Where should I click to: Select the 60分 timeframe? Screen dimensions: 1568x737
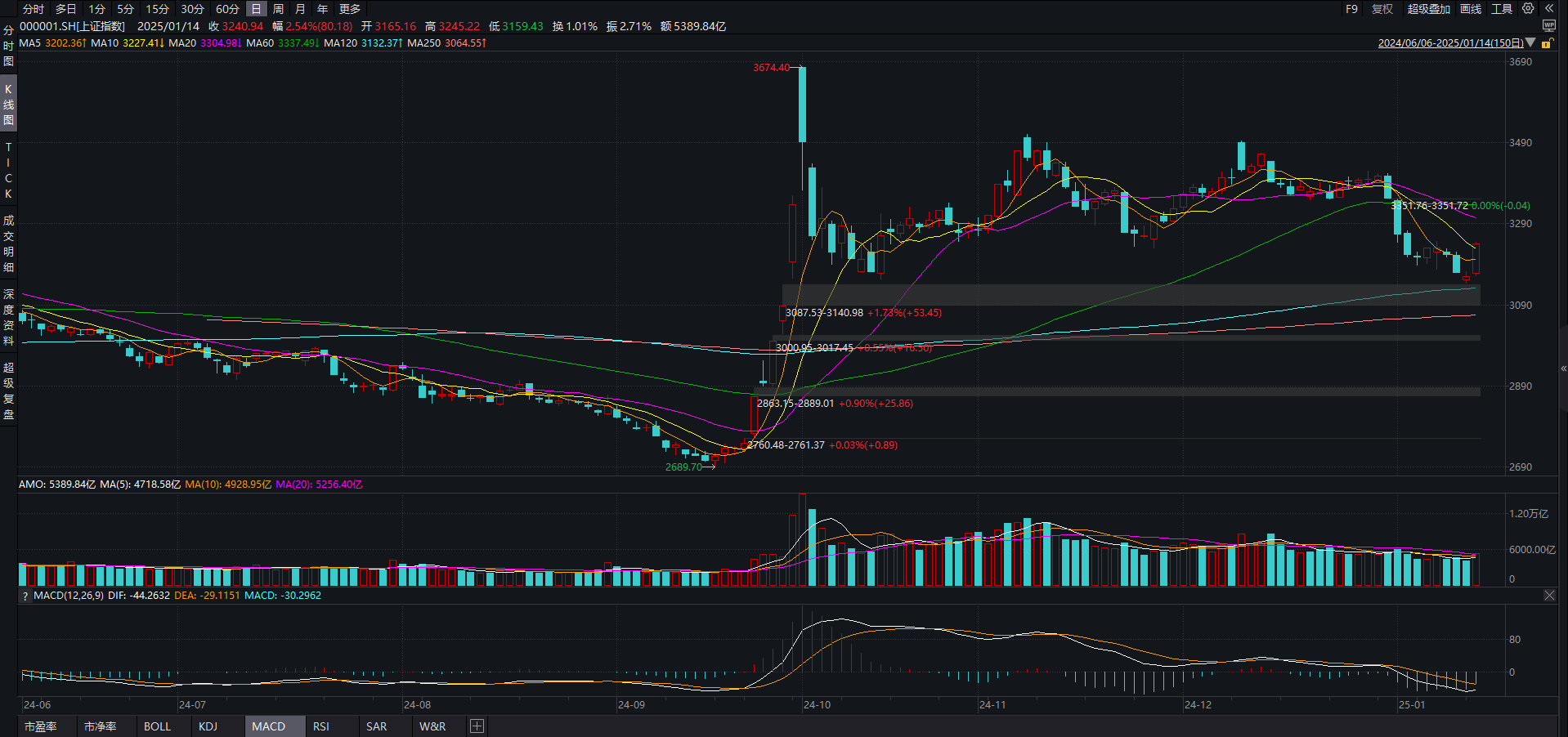227,9
